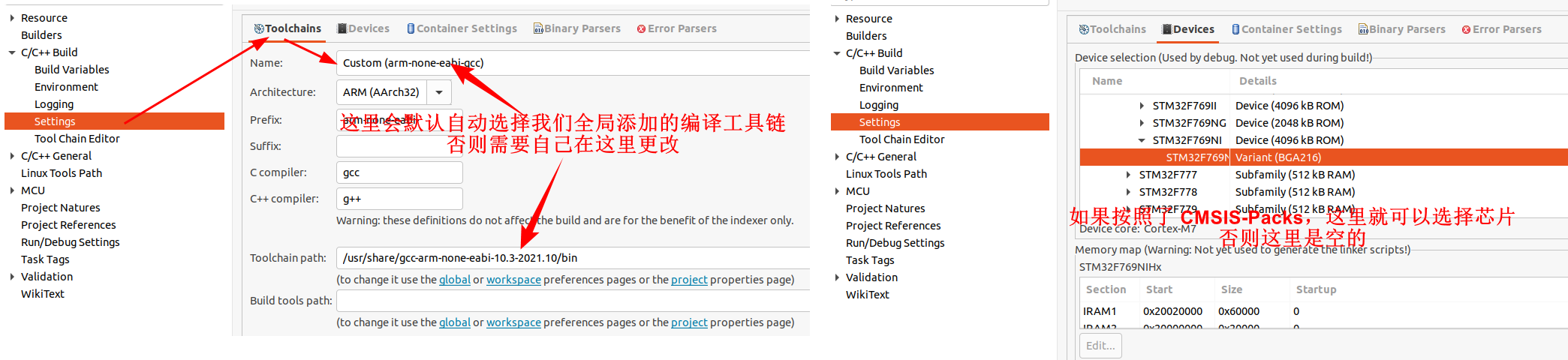This screenshot has width=1568, height=360.
Task: Open Error Parsers tab in left window
Action: pyautogui.click(x=676, y=28)
